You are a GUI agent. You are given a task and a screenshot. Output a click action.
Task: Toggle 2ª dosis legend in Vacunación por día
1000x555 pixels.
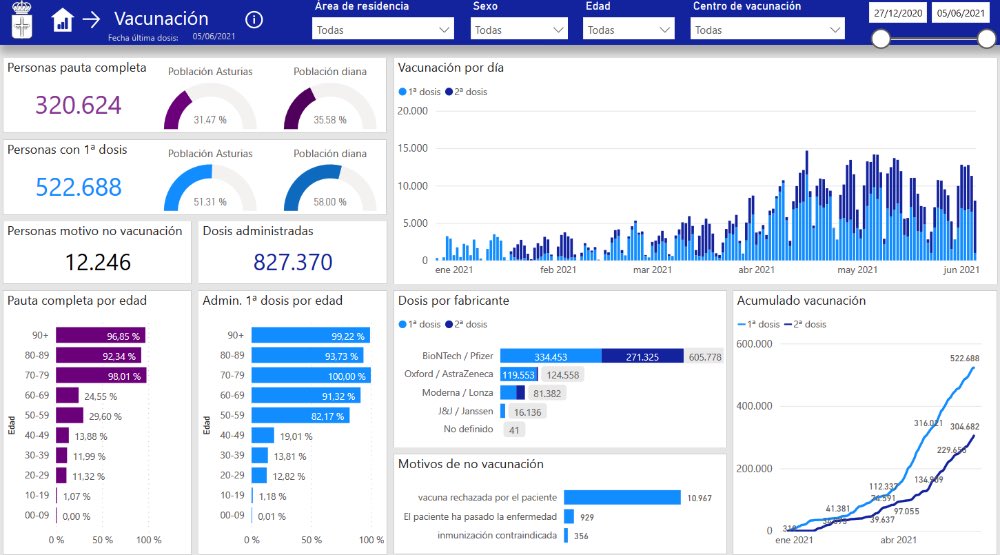point(466,91)
